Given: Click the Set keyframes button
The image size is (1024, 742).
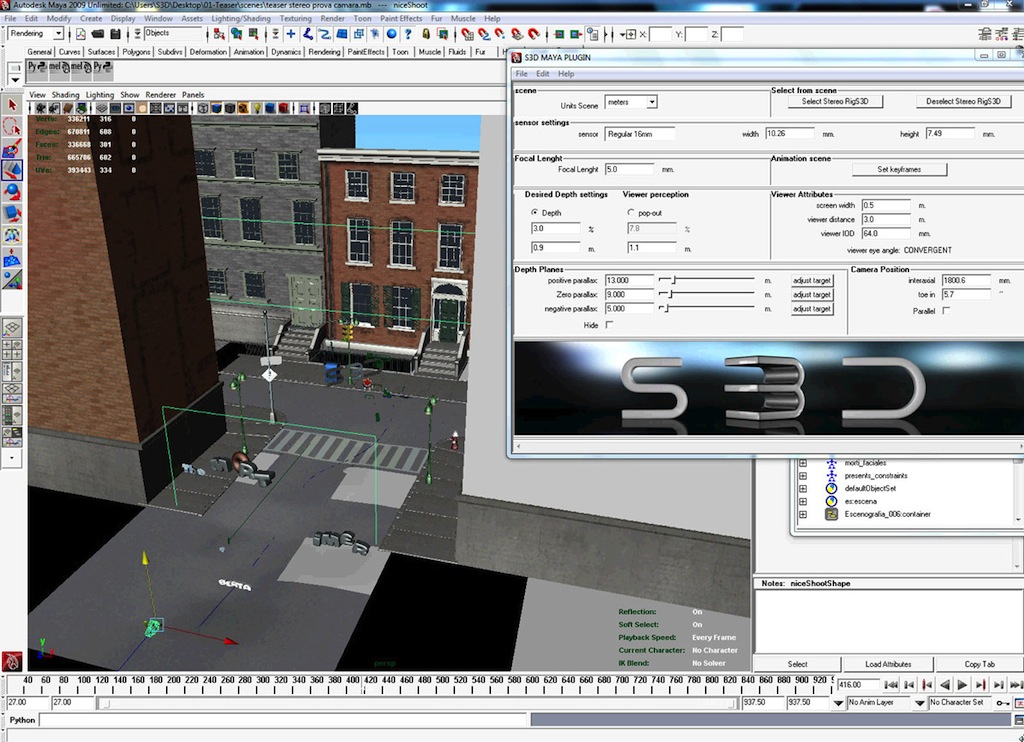Looking at the screenshot, I should [899, 169].
